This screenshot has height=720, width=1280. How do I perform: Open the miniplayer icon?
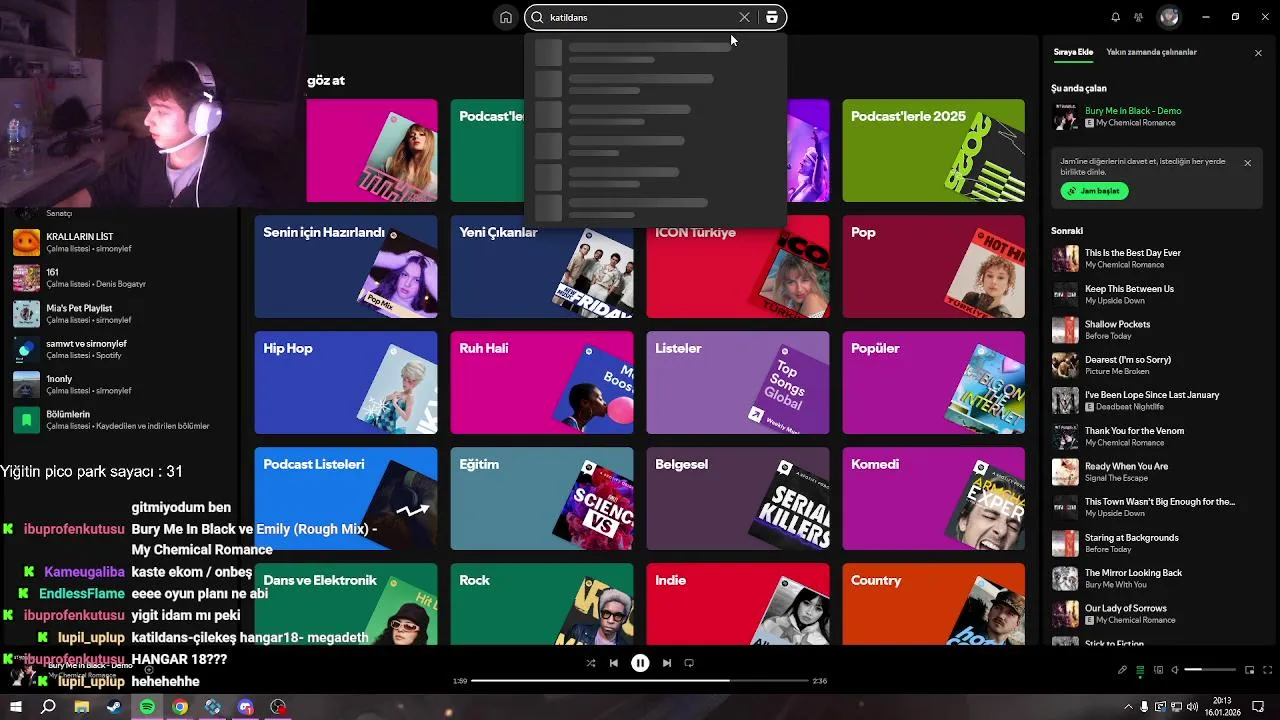pyautogui.click(x=1250, y=670)
